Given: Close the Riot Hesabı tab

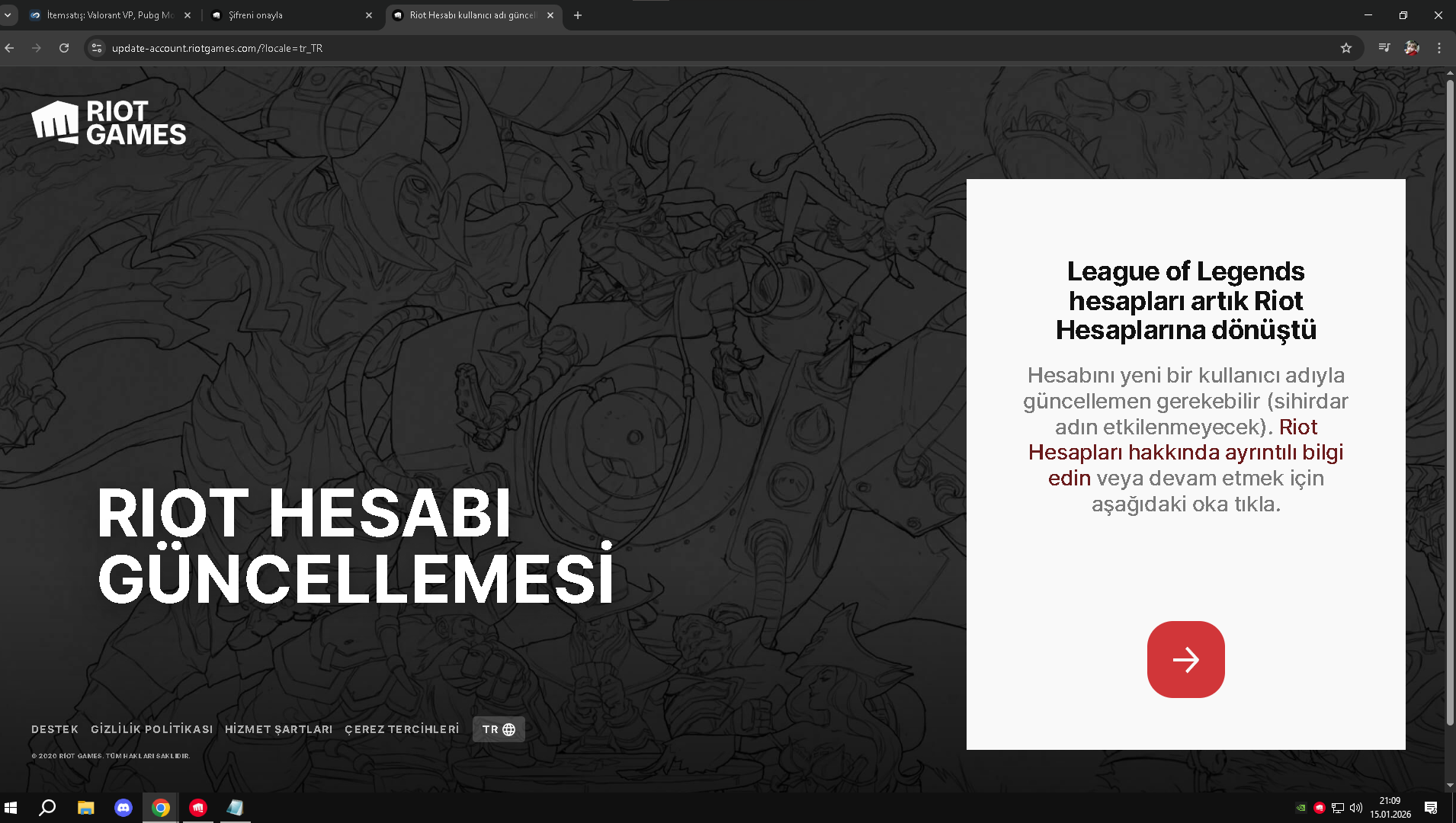Looking at the screenshot, I should tap(550, 15).
